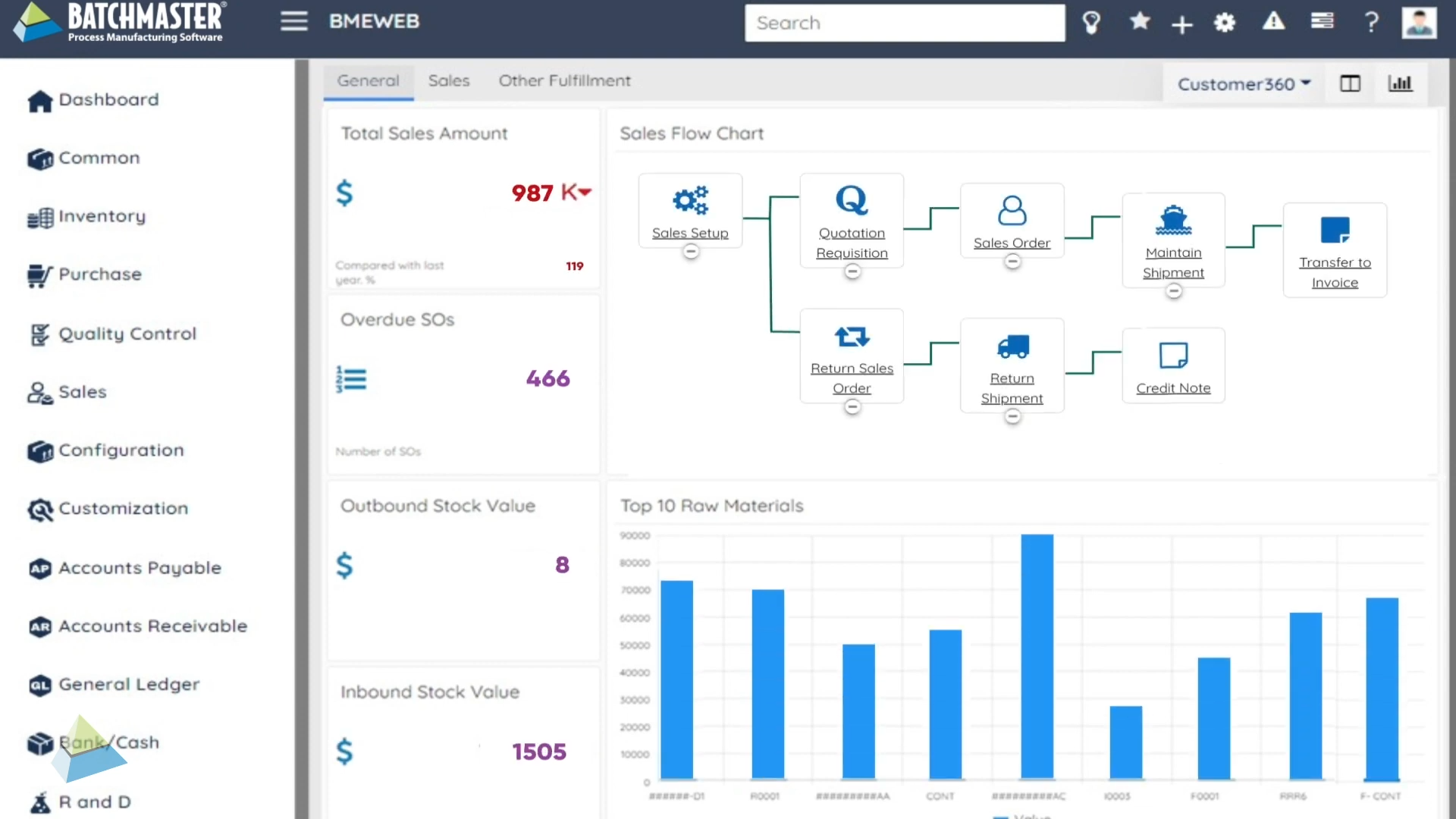Click the lightbulb tips icon
The height and width of the screenshot is (819, 1456).
1091,23
